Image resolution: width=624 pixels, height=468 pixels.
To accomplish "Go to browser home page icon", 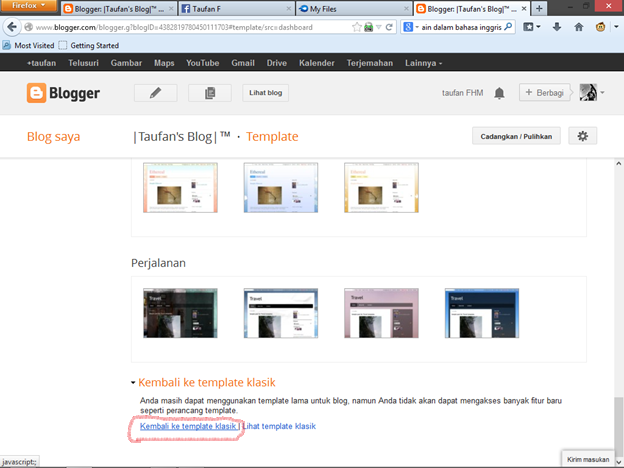I will [x=579, y=27].
